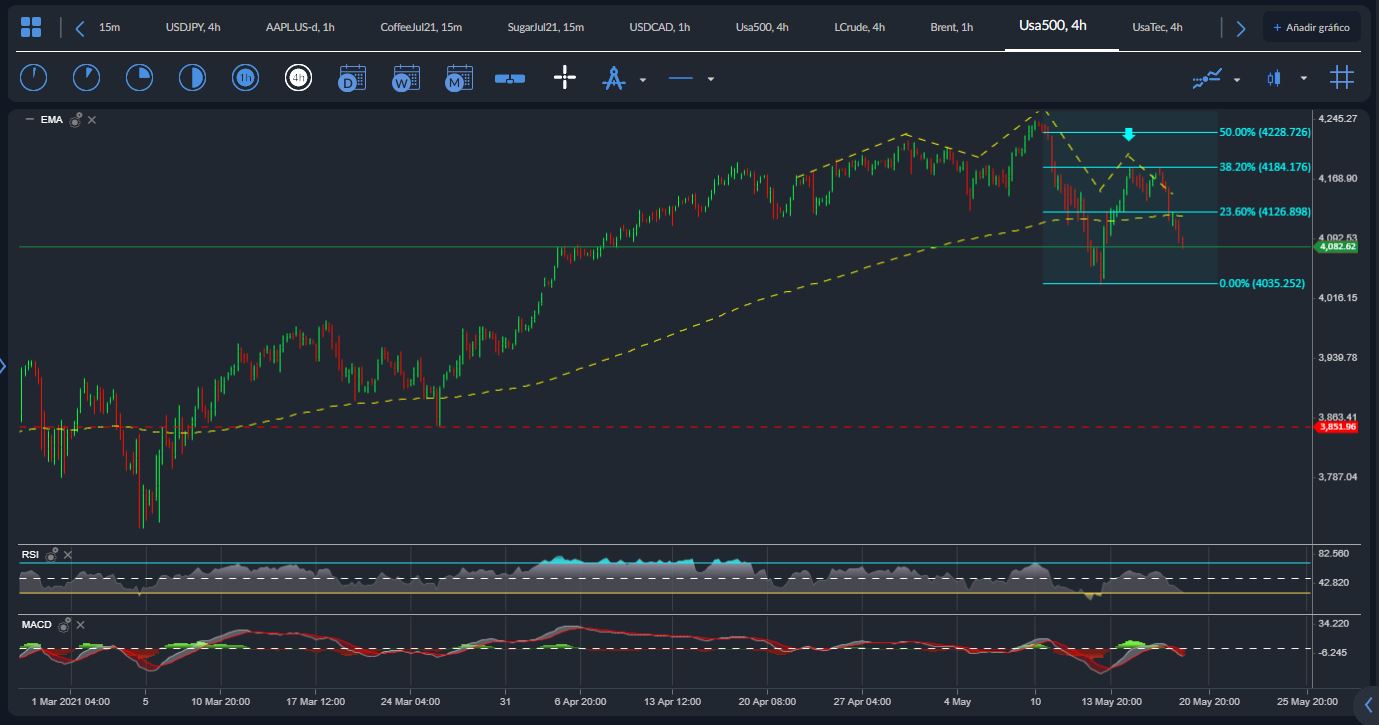Select the 1h timeframe icon
This screenshot has height=725, width=1379.
point(245,78)
